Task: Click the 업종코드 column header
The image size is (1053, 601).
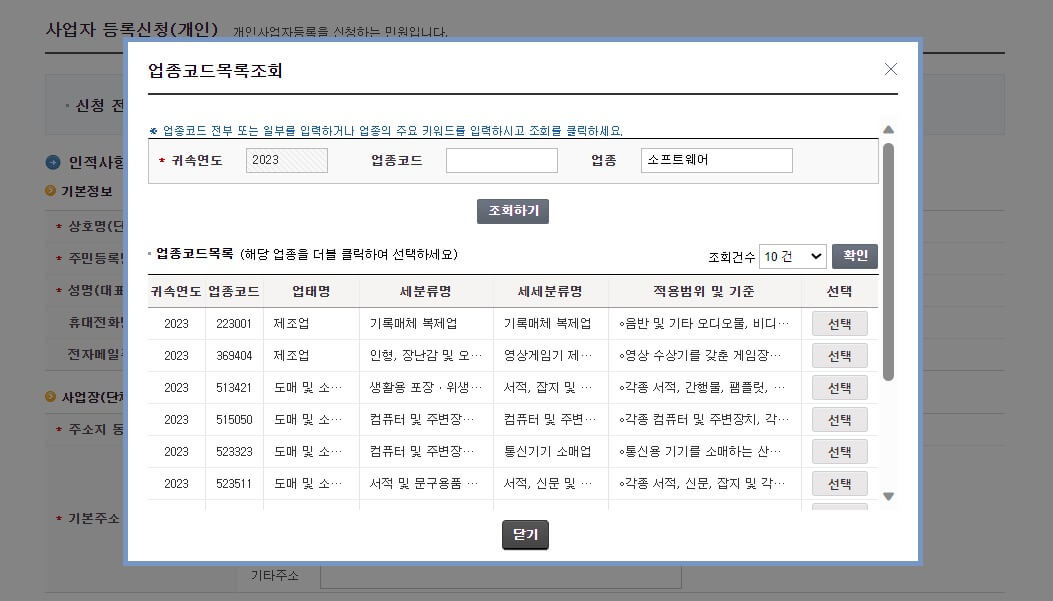Action: tap(234, 292)
